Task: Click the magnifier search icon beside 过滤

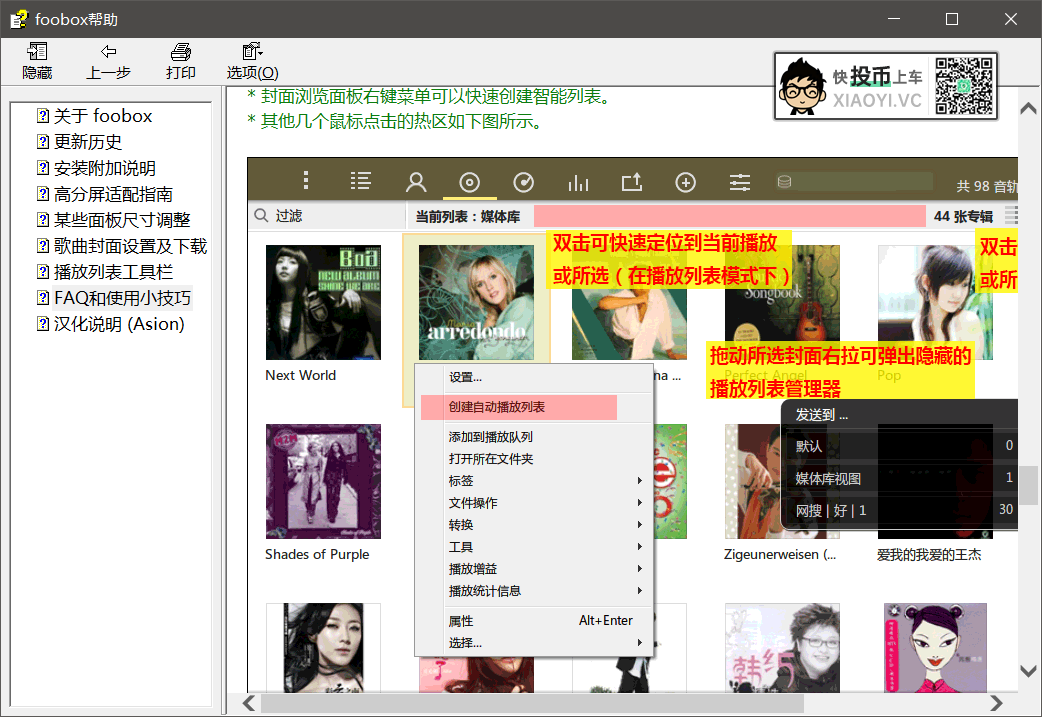Action: (x=261, y=215)
